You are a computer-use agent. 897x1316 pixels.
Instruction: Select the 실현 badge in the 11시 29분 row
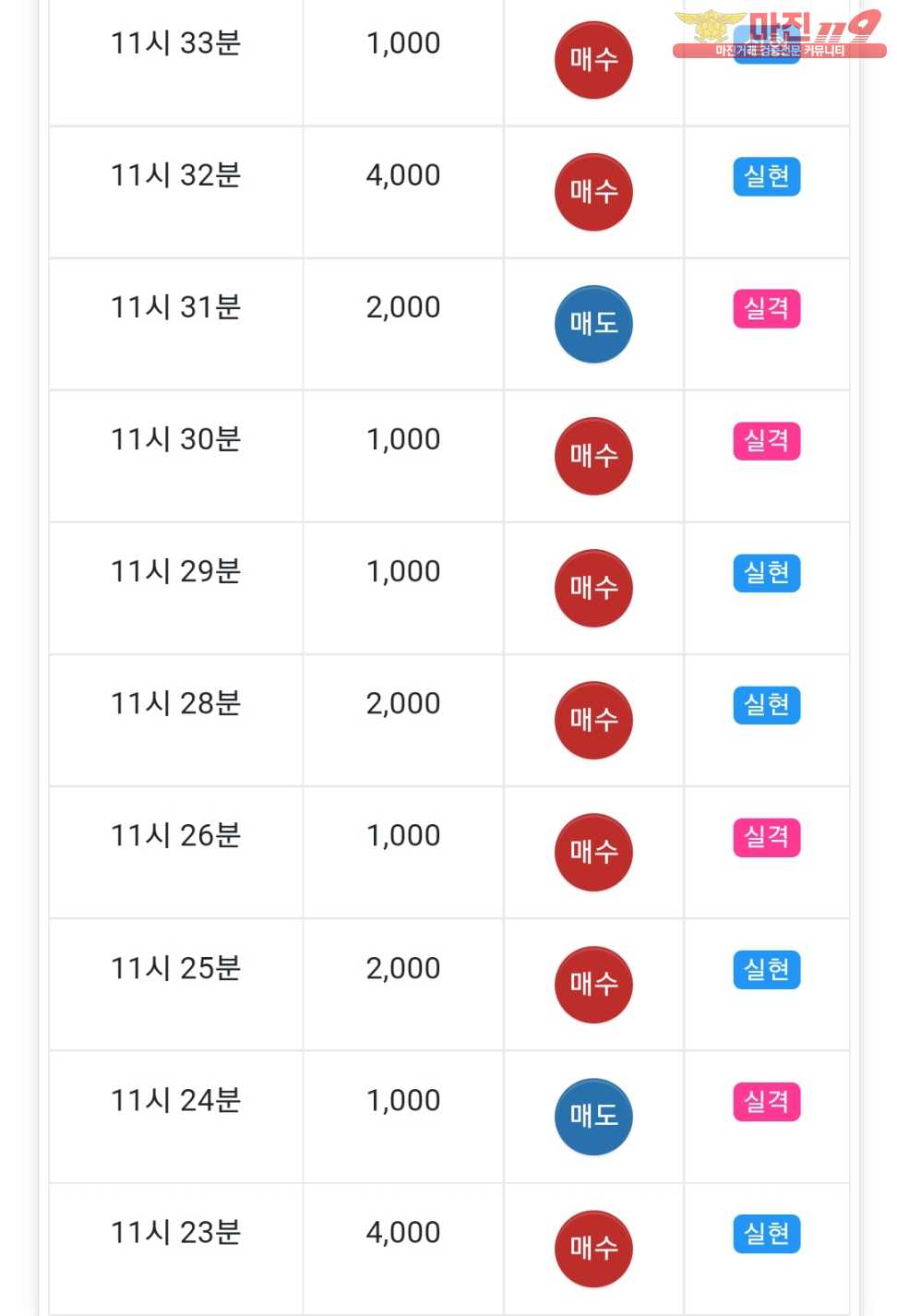click(x=767, y=572)
